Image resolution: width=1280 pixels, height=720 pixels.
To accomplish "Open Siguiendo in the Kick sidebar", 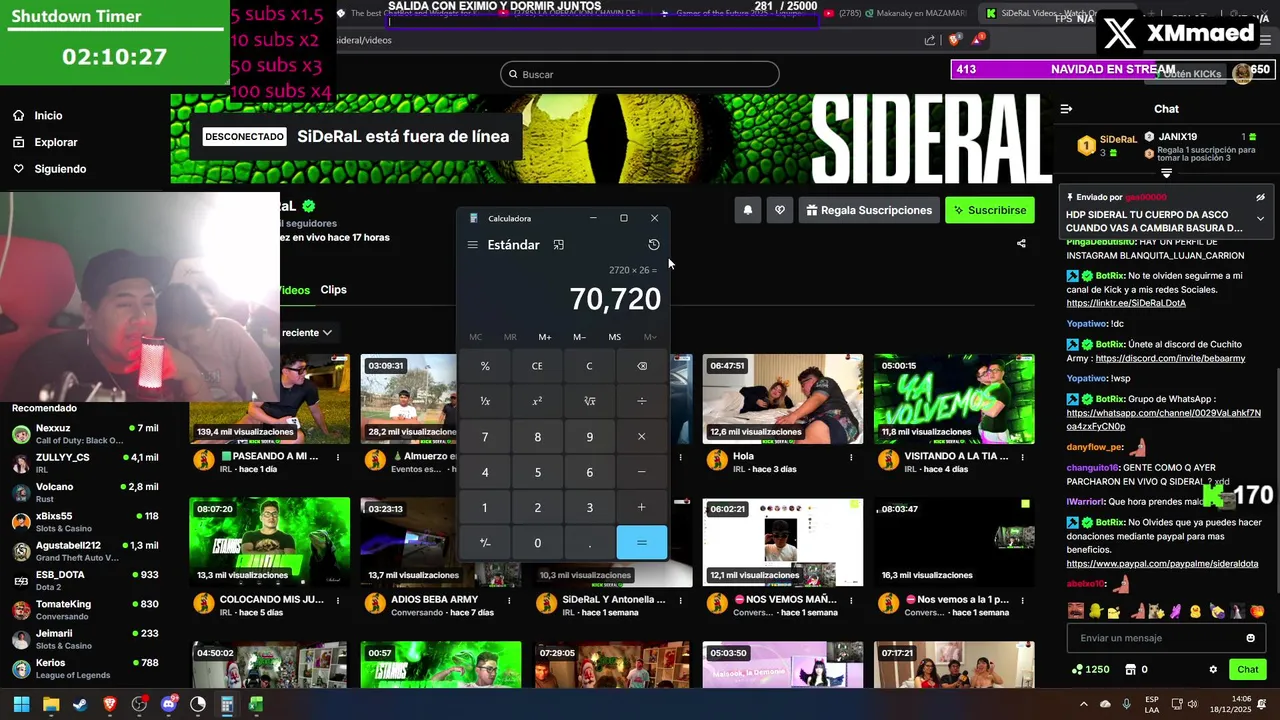I will (50, 169).
